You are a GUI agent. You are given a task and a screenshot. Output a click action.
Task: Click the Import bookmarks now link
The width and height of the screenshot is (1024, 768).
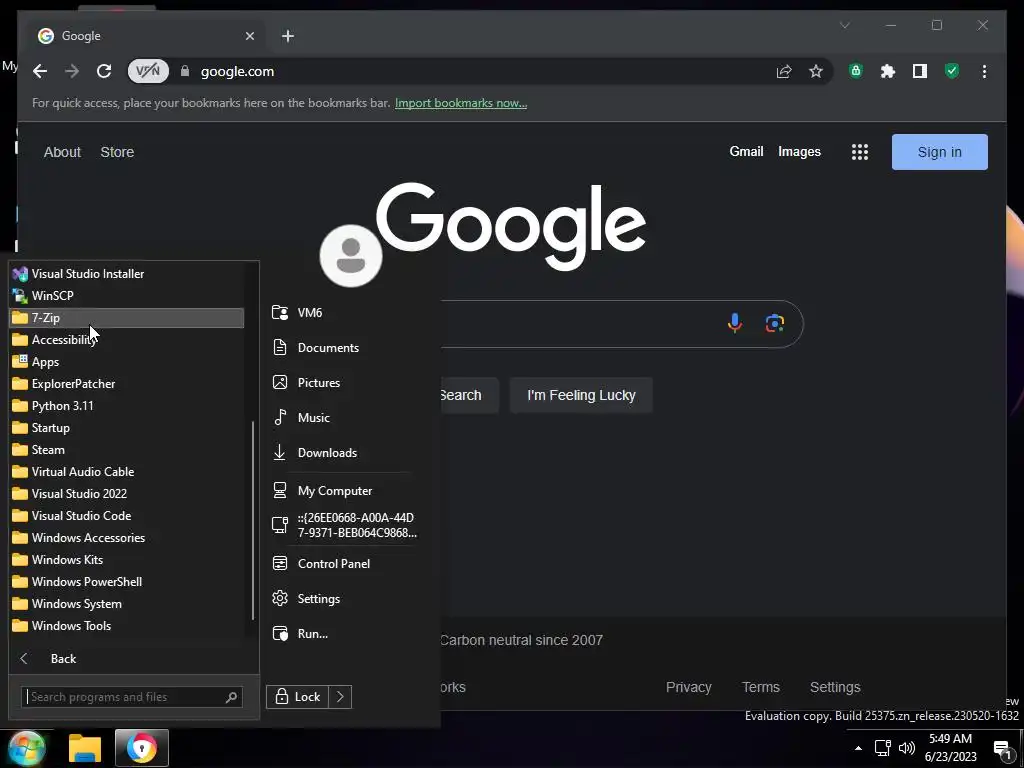pyautogui.click(x=461, y=103)
